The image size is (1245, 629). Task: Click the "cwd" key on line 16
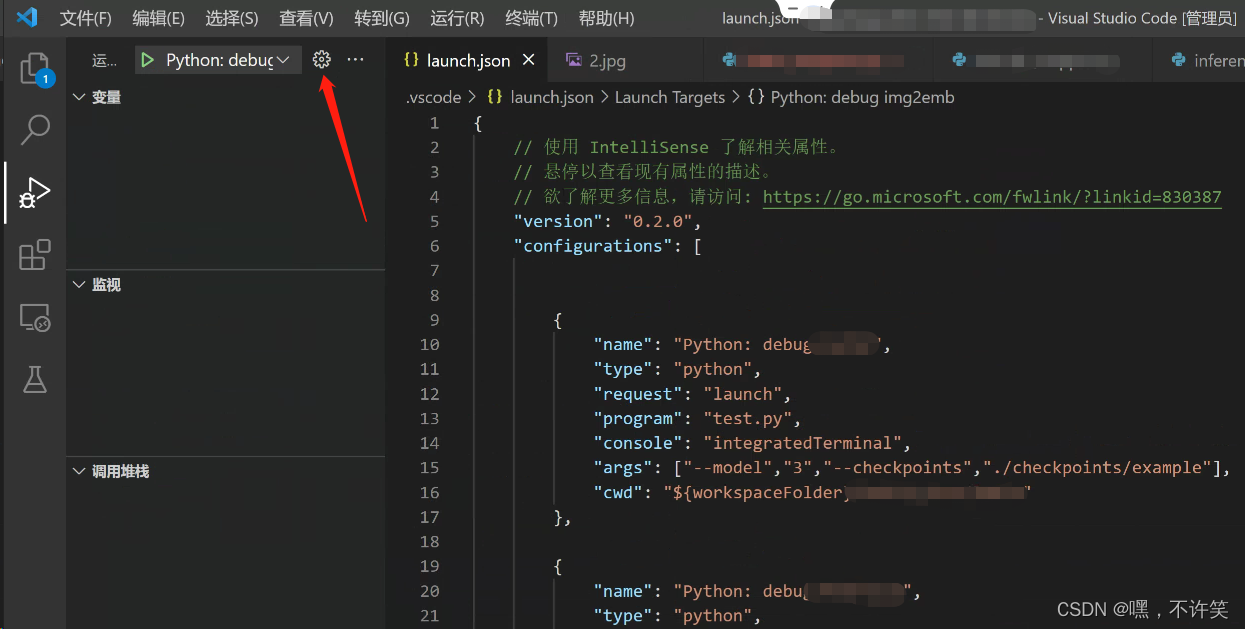pos(617,493)
